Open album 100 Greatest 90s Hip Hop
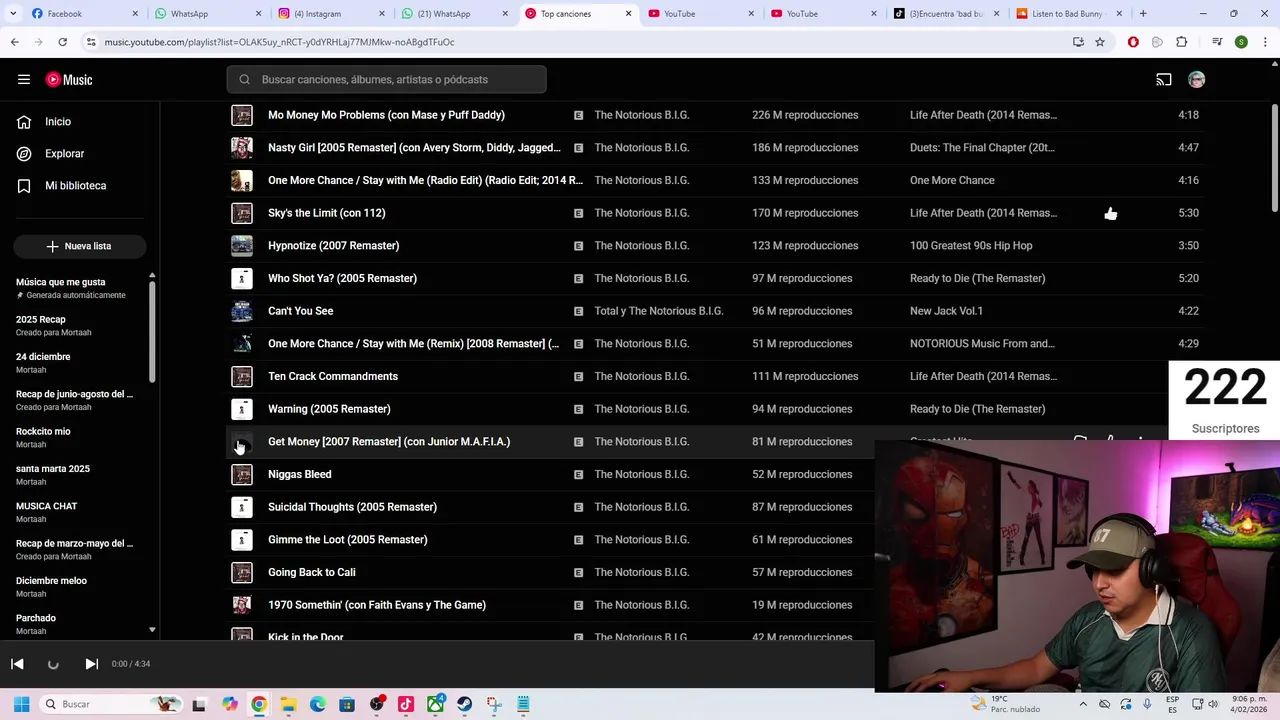The height and width of the screenshot is (720, 1280). [x=971, y=246]
